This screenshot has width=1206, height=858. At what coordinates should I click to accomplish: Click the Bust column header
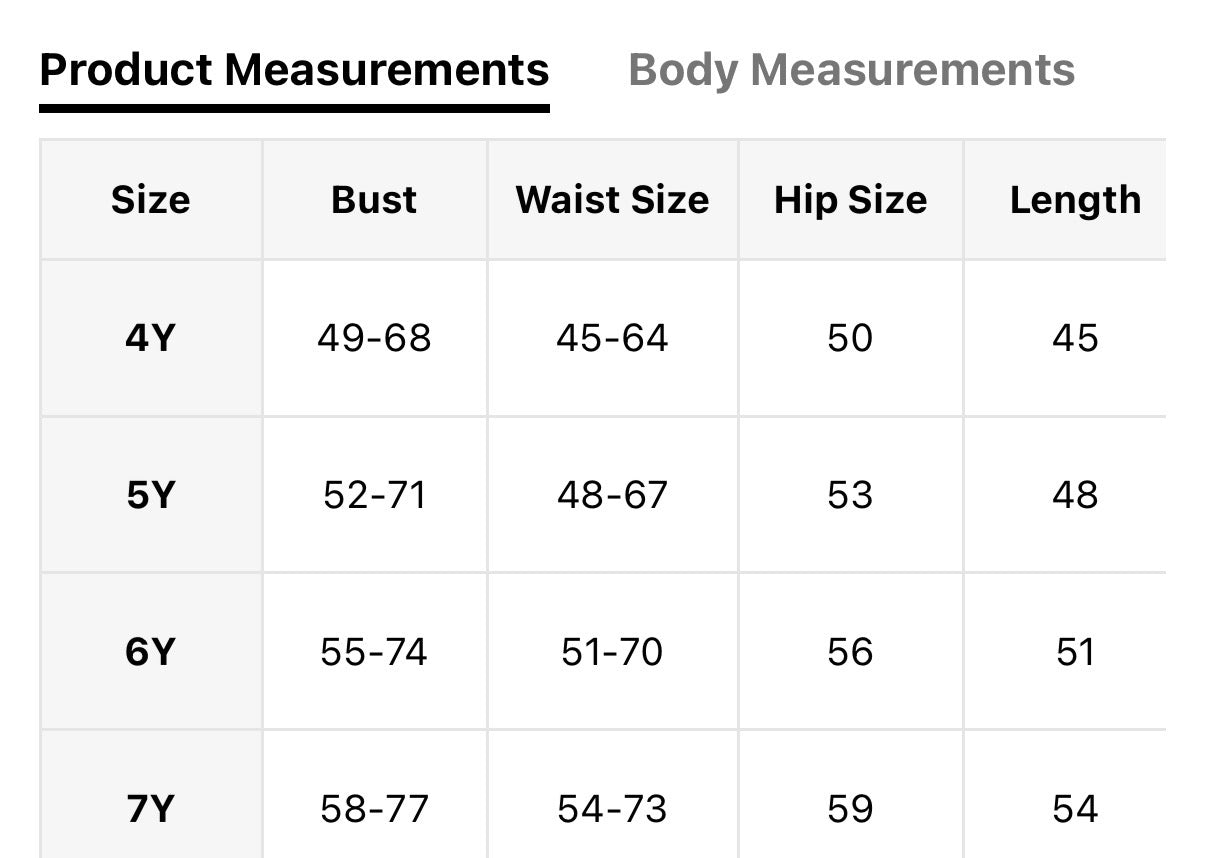pos(373,199)
